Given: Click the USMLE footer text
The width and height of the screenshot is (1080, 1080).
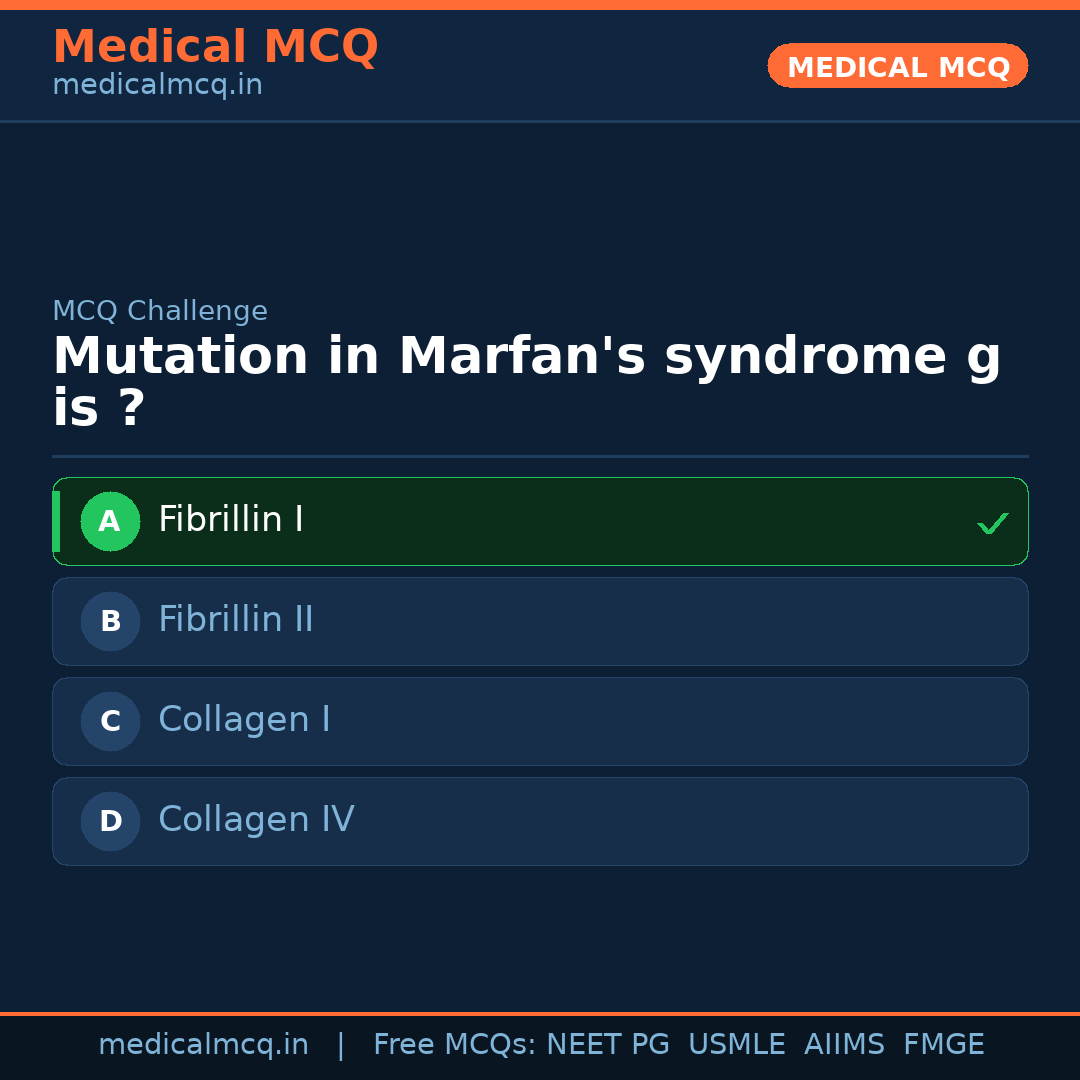Looking at the screenshot, I should (736, 1045).
